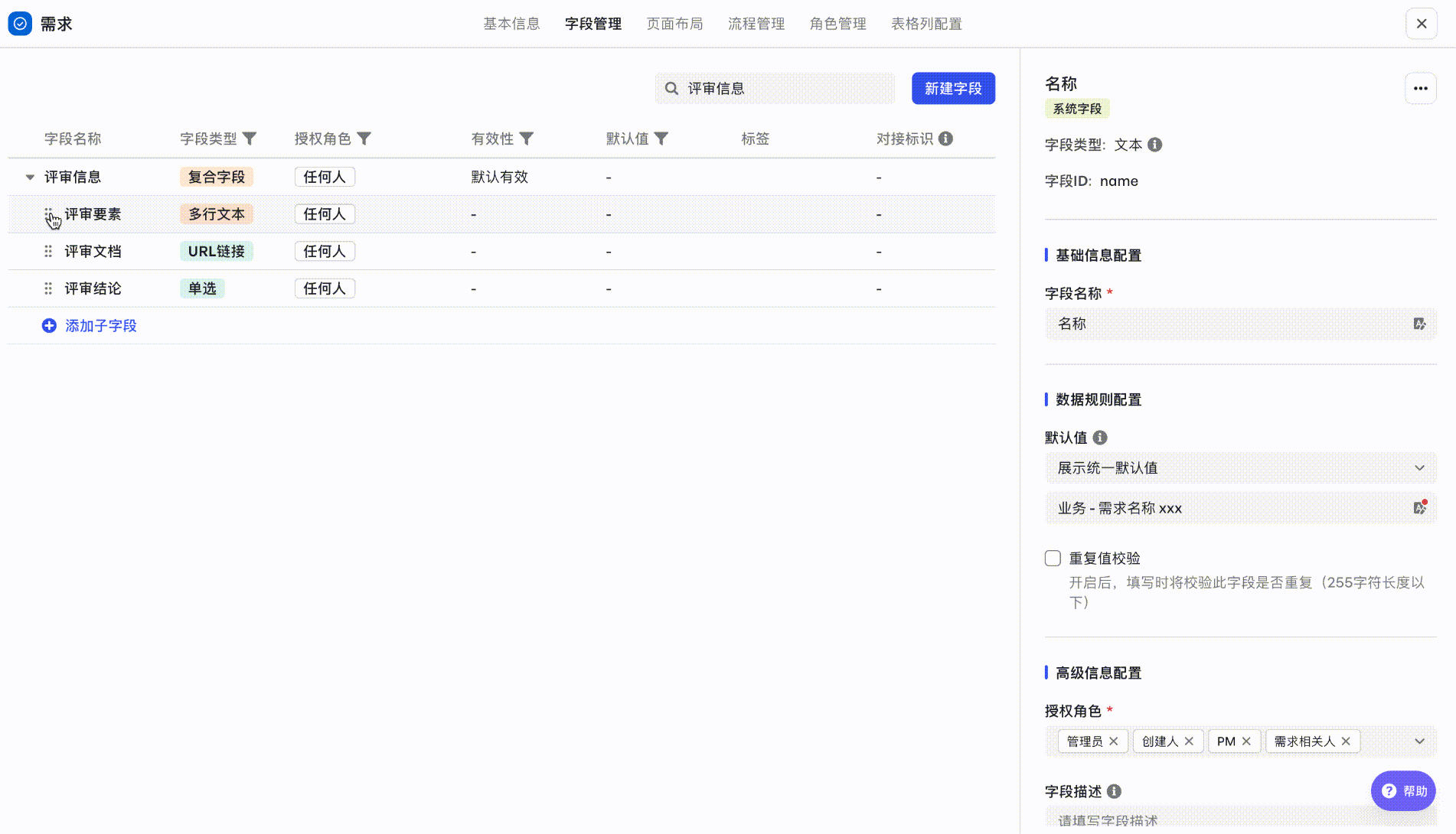Viewport: 1456px width, 834px height.
Task: Remove the 创建人 role tag
Action: [x=1189, y=741]
